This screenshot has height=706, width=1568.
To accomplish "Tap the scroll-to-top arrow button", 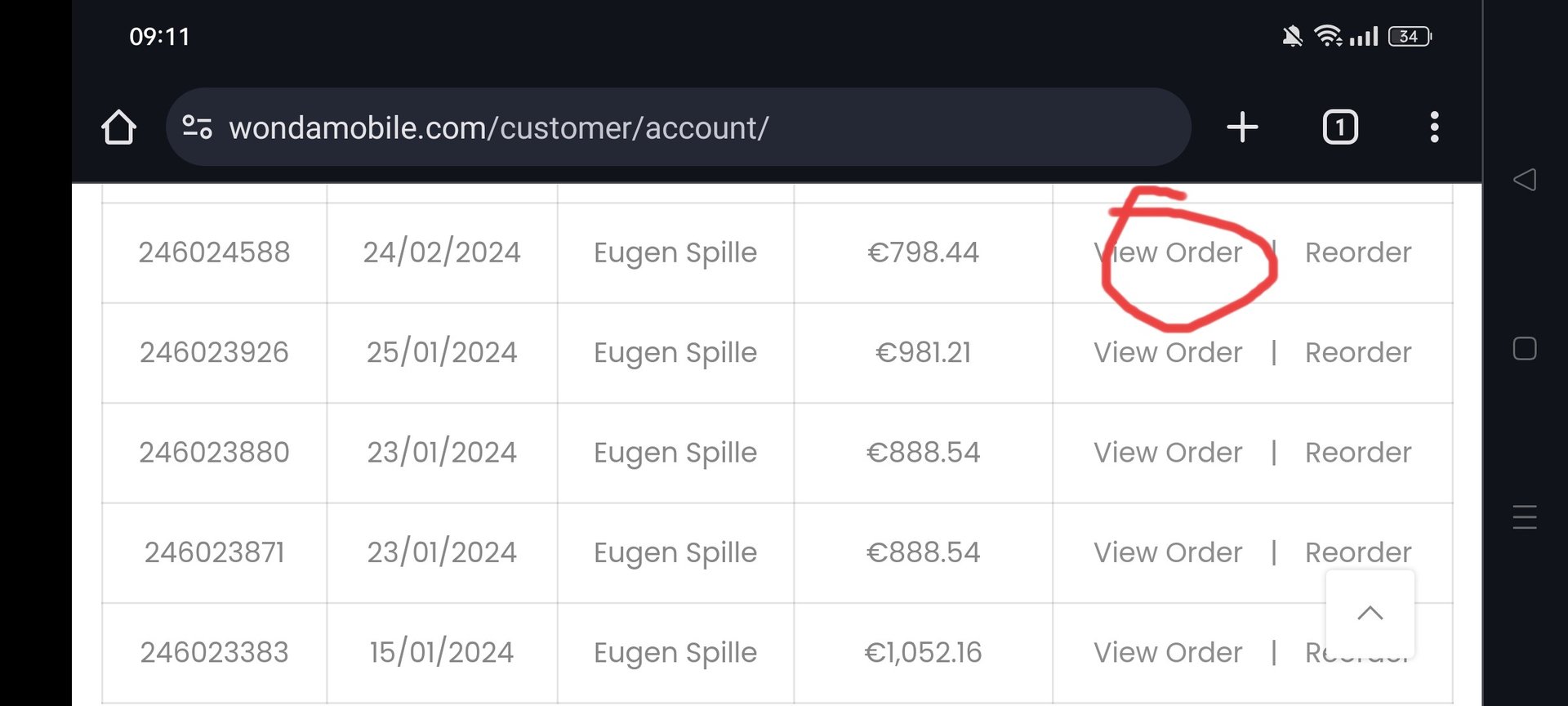I will point(1370,614).
